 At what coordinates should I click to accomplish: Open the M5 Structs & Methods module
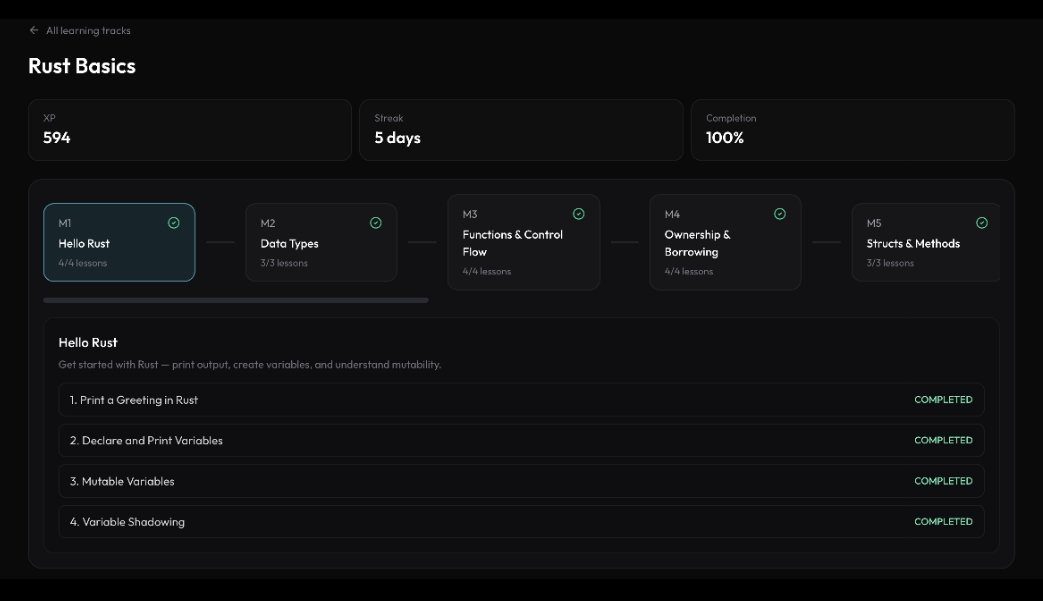point(926,242)
